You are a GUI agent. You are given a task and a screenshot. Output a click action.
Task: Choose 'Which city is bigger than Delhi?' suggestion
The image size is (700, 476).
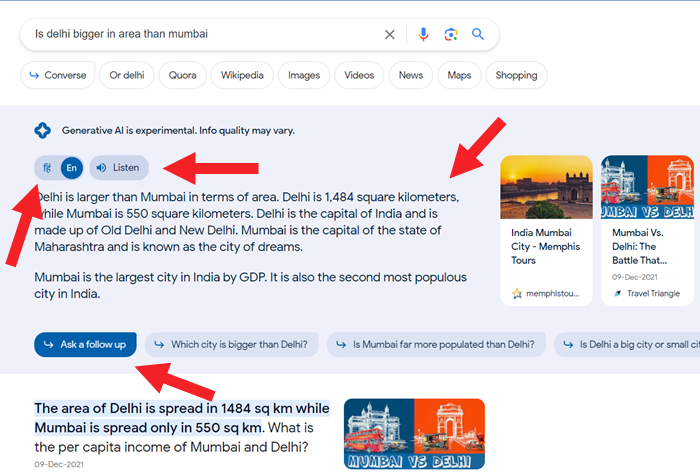coord(231,344)
